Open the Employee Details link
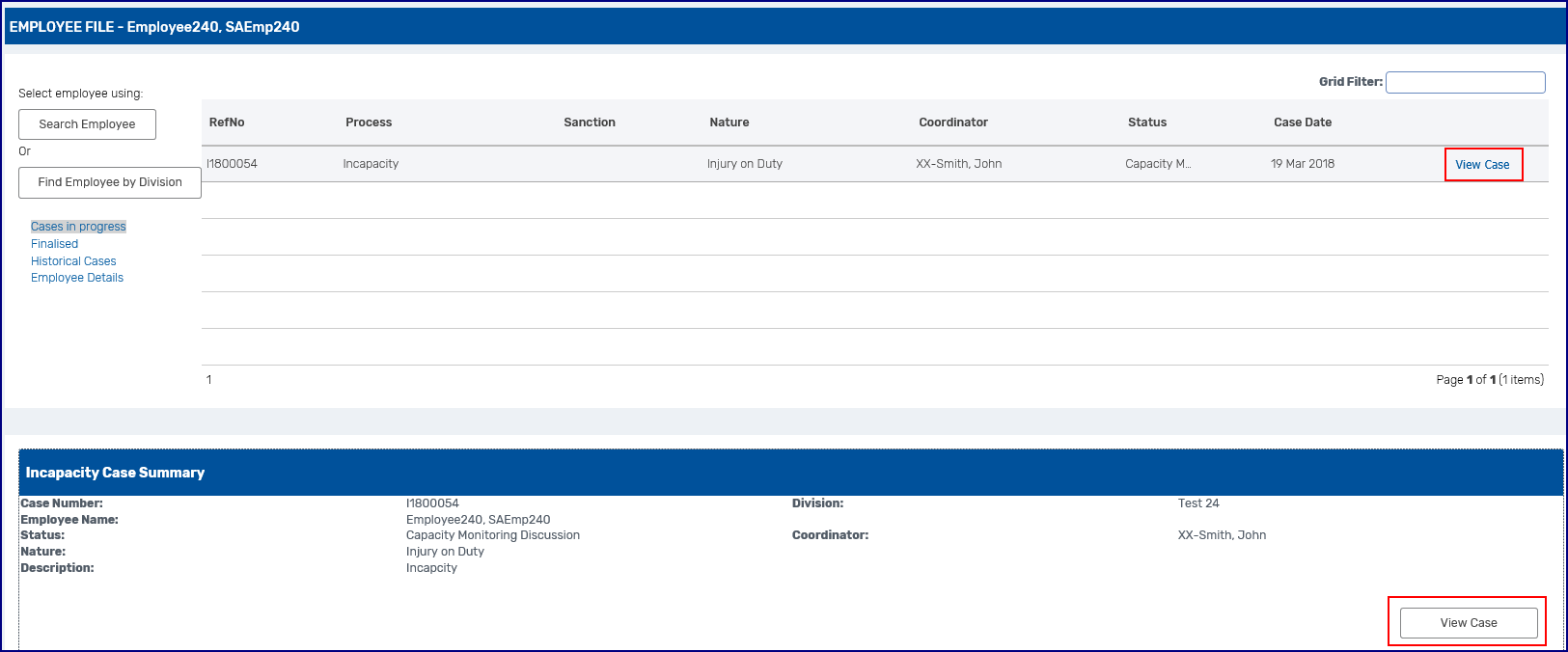The width and height of the screenshot is (1568, 652). tap(77, 278)
